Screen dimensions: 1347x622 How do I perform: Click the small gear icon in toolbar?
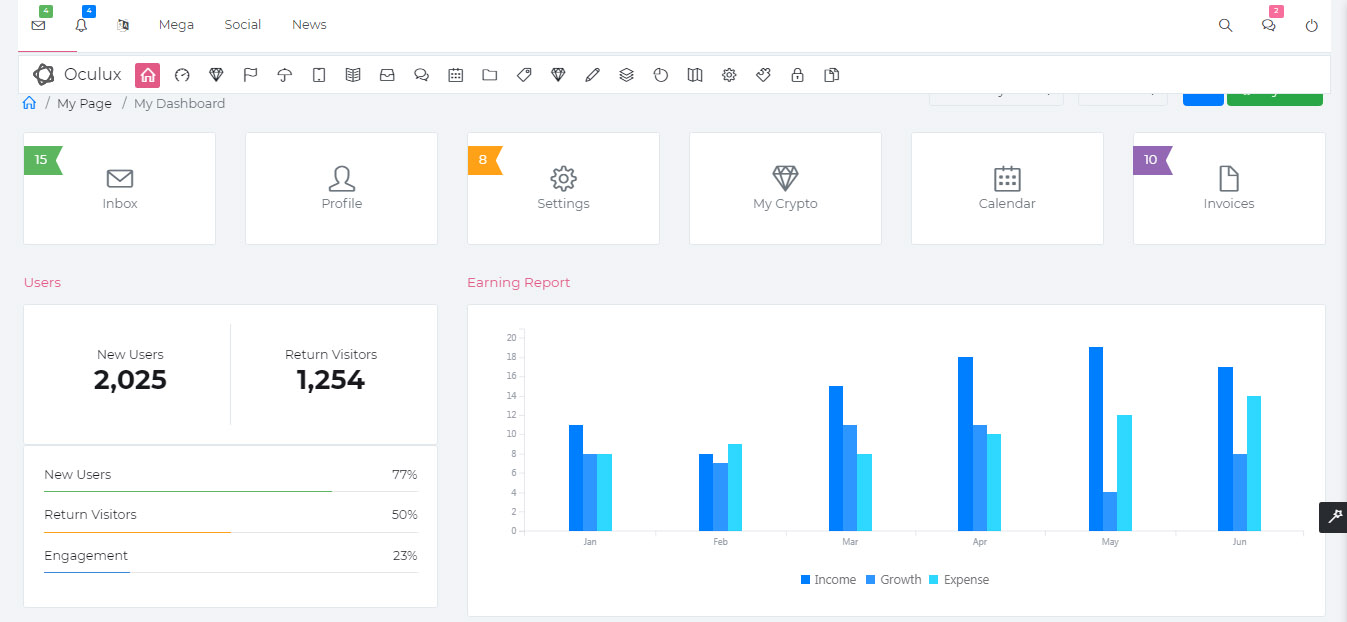[x=729, y=75]
